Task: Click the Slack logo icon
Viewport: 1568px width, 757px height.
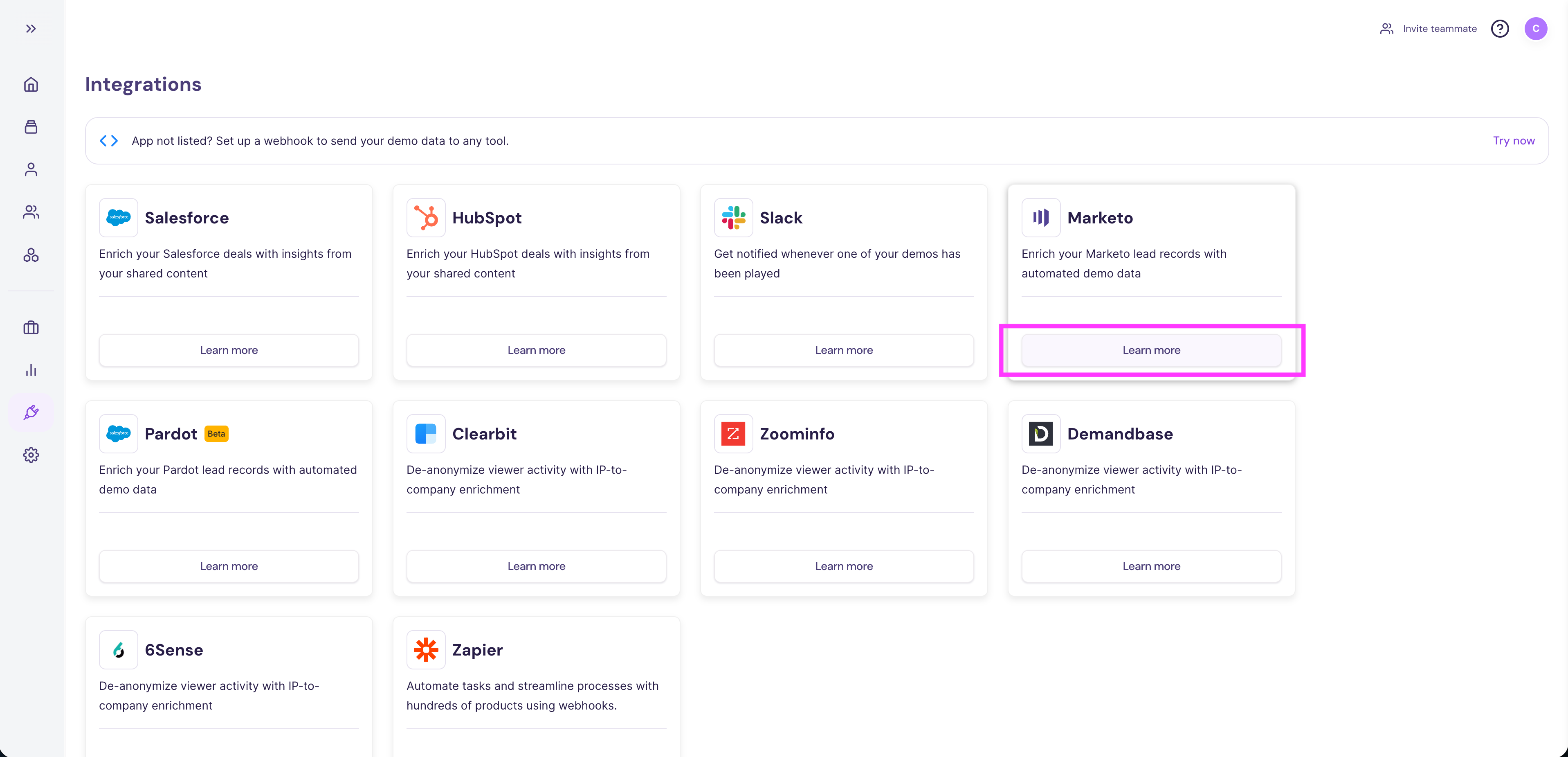Action: [733, 217]
